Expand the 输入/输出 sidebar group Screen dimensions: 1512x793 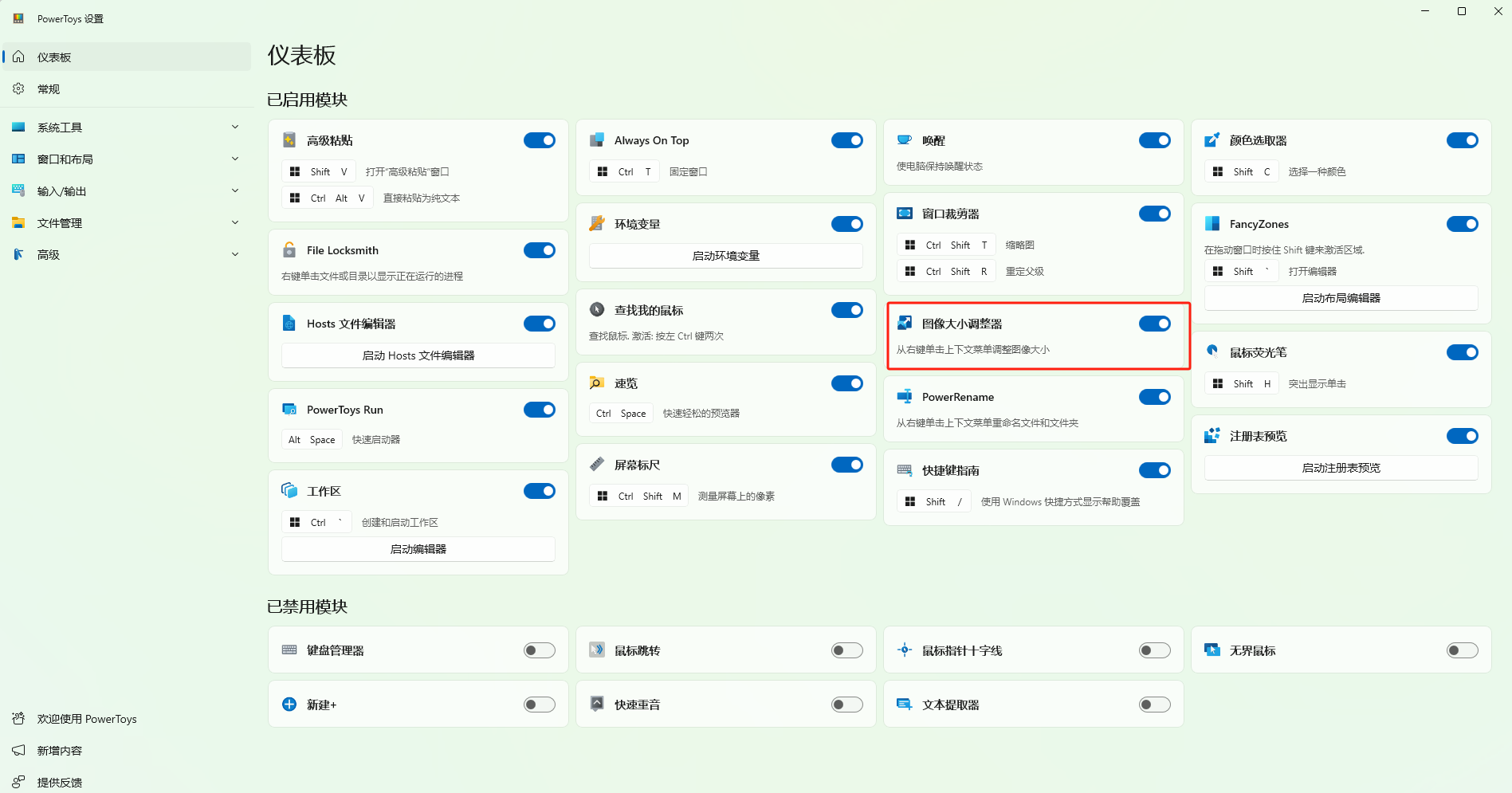point(127,191)
